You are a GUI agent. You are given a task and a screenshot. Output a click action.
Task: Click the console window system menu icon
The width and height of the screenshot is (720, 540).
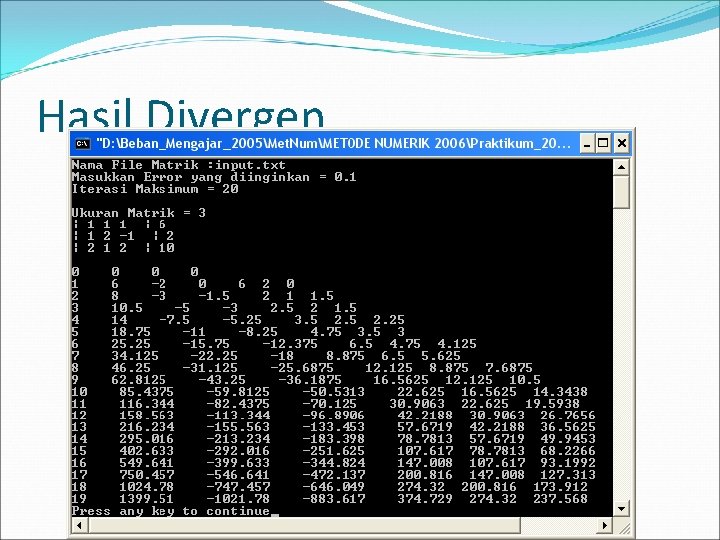click(x=83, y=144)
